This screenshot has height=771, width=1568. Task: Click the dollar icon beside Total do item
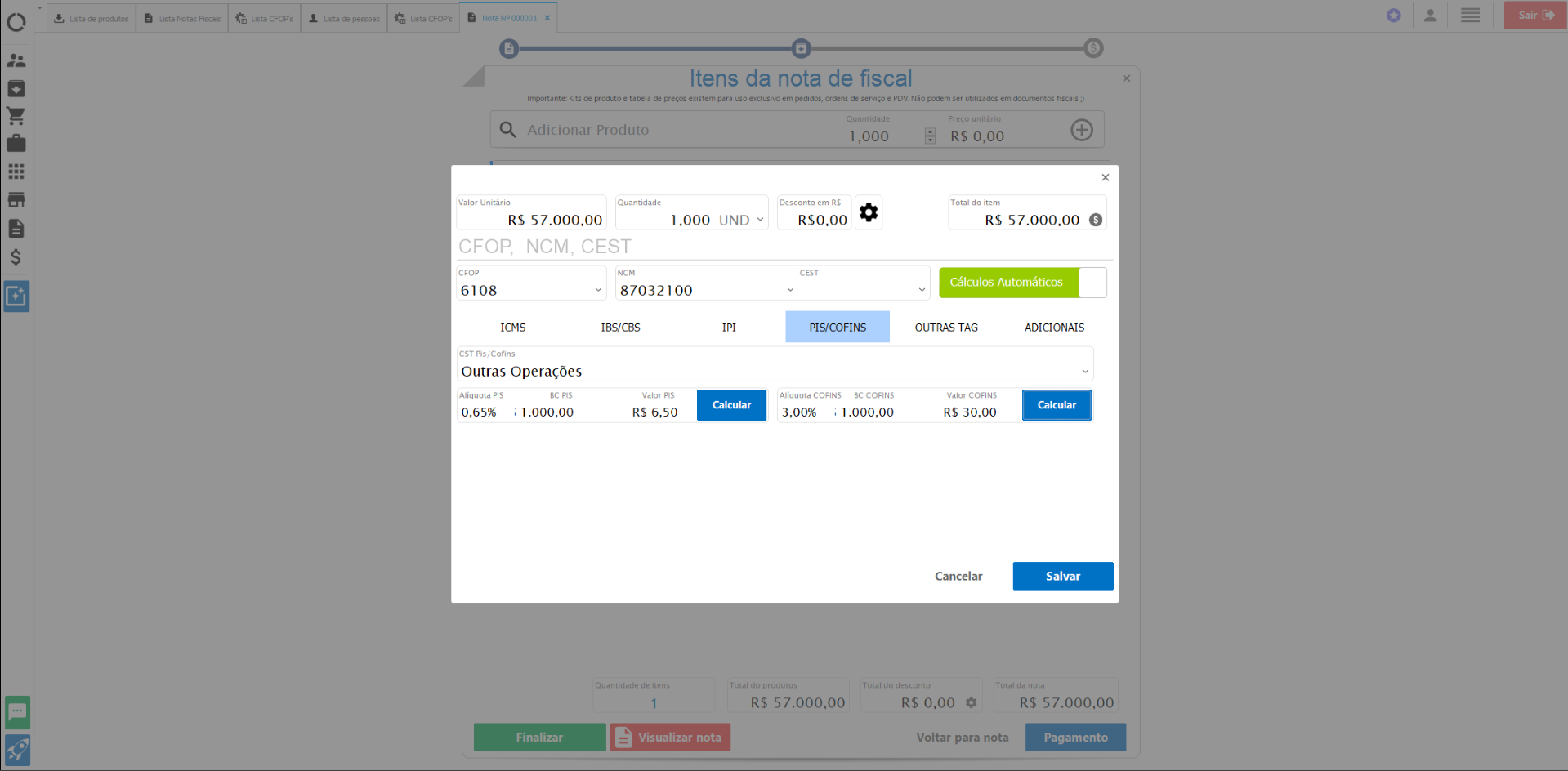click(1096, 220)
